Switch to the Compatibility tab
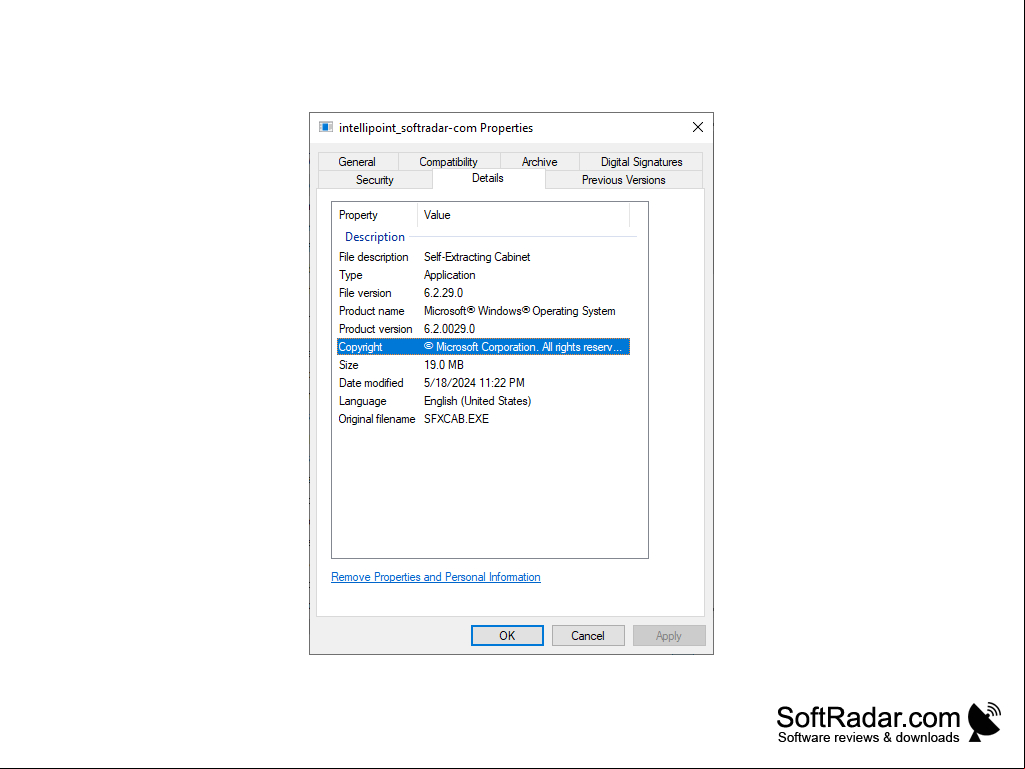This screenshot has height=769, width=1025. pos(448,162)
